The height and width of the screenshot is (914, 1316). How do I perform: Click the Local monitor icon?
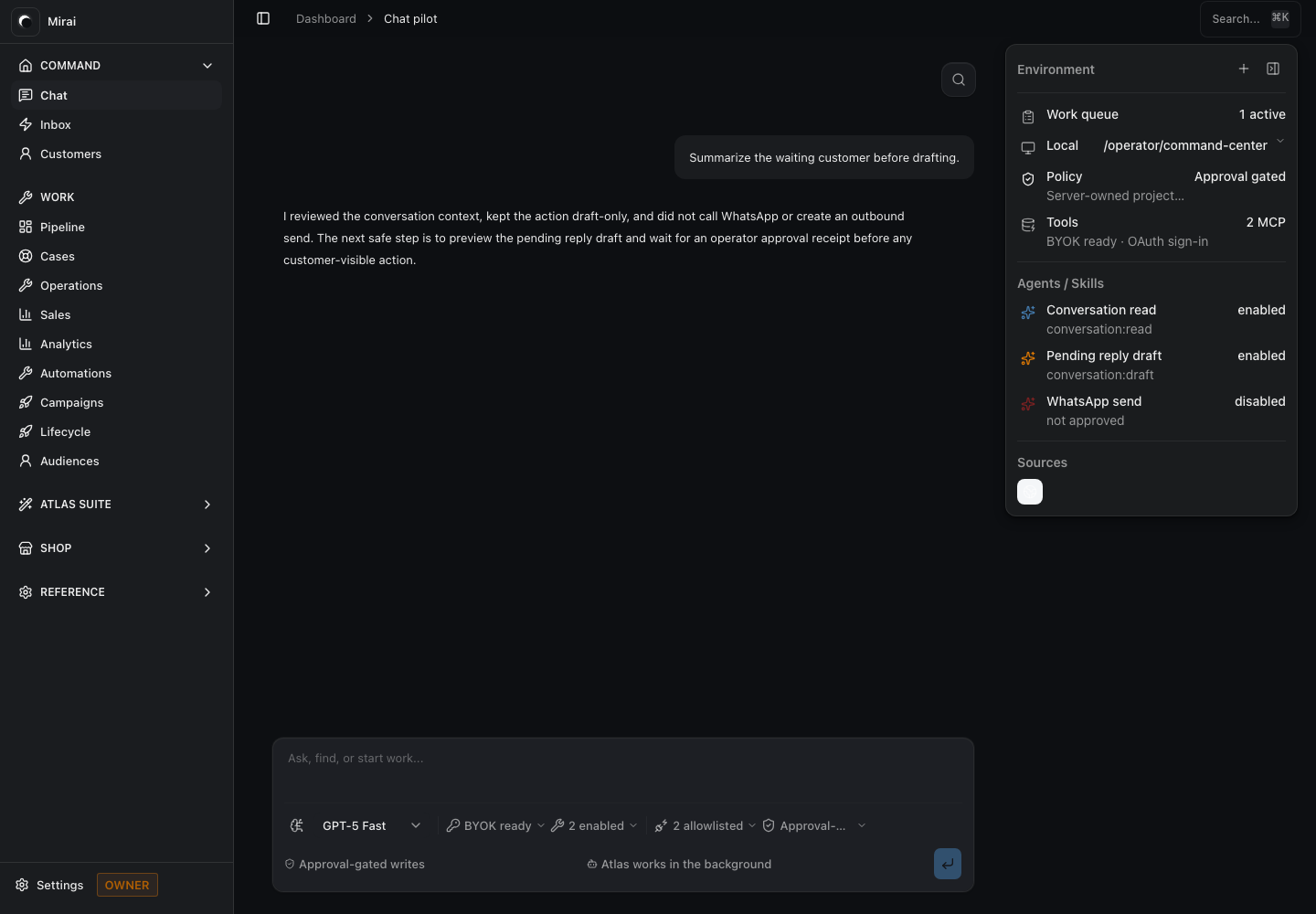tap(1028, 147)
